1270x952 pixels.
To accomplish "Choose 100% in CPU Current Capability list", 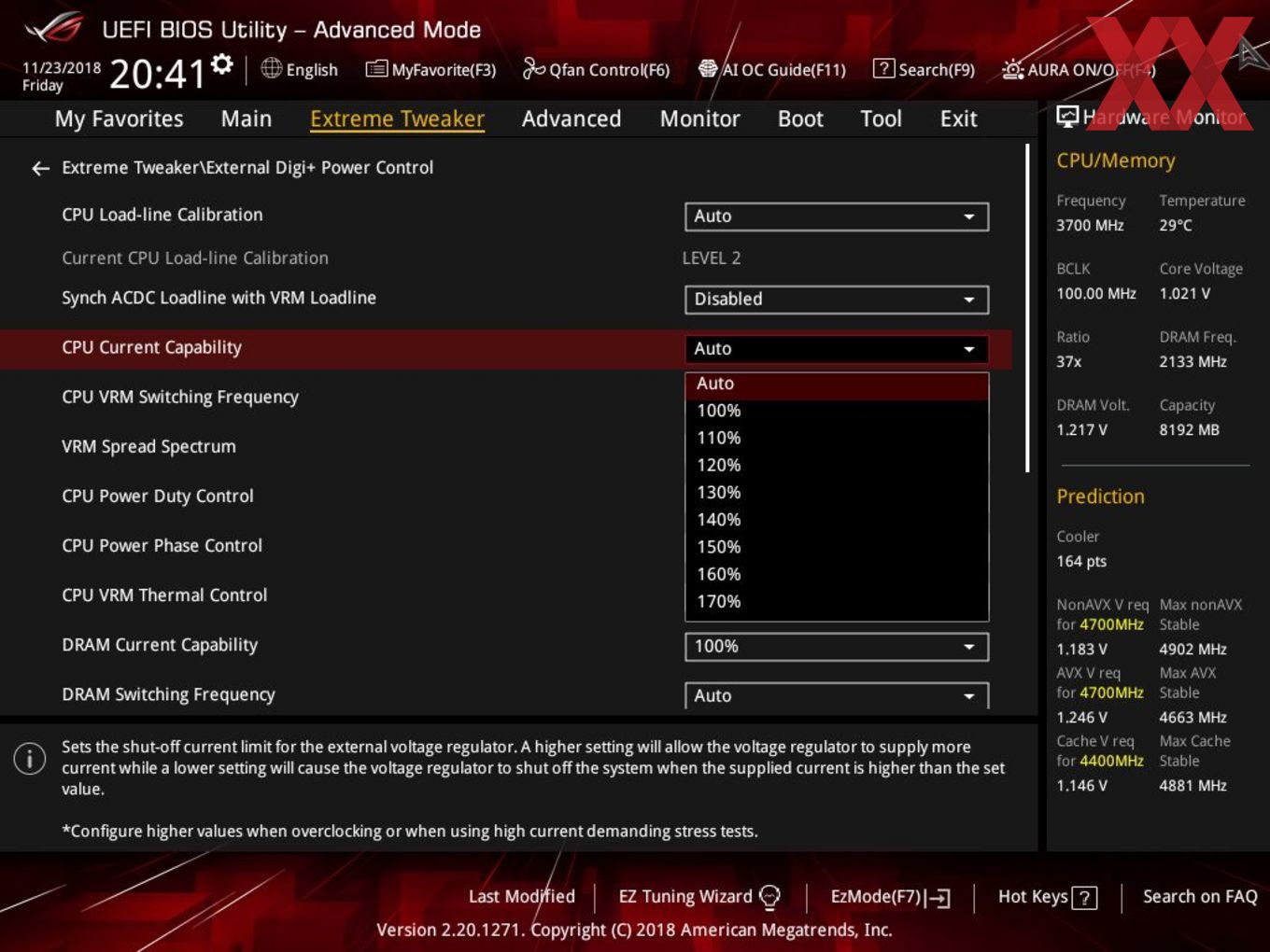I will click(x=837, y=411).
